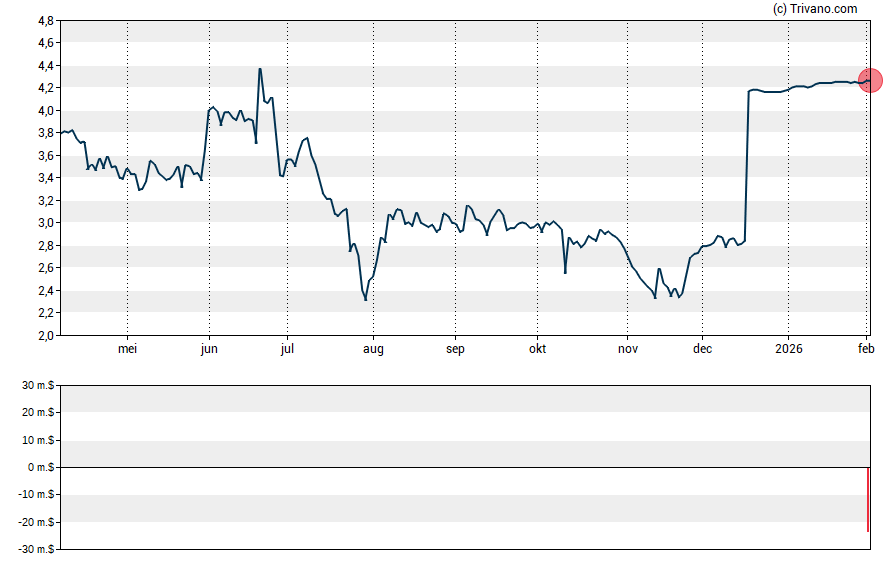The height and width of the screenshot is (565, 888).
Task: Select the 'feb' month label
Action: 866,349
